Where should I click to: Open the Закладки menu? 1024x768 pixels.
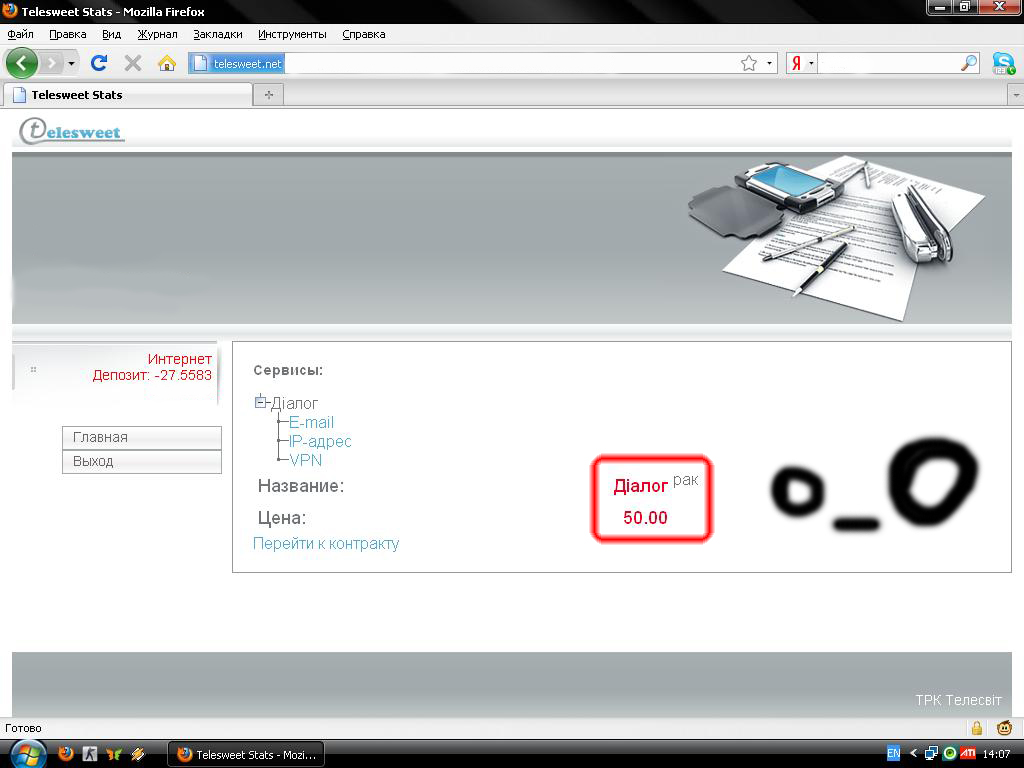click(218, 34)
